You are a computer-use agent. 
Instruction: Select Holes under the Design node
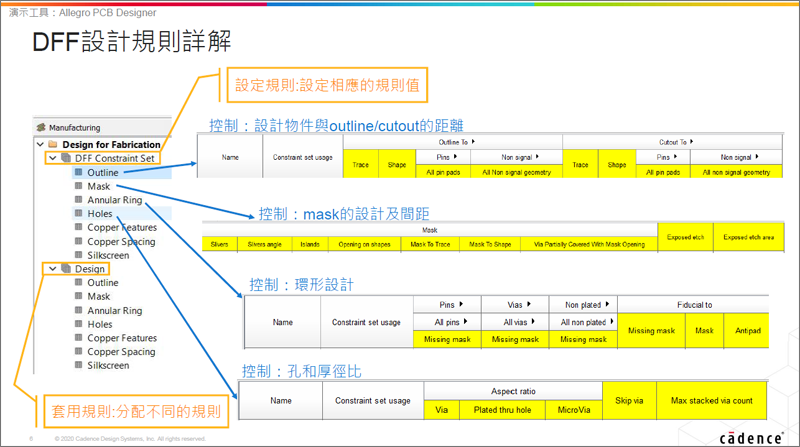99,324
